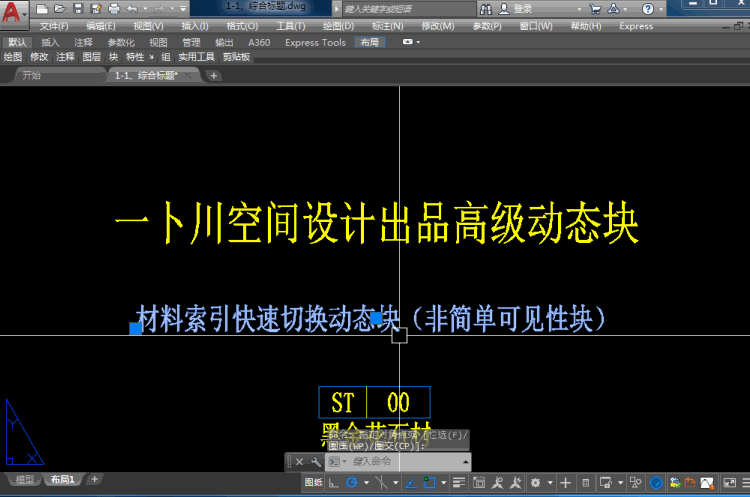This screenshot has width=750, height=497.
Task: Open the 格式(O) menu
Action: (x=242, y=26)
